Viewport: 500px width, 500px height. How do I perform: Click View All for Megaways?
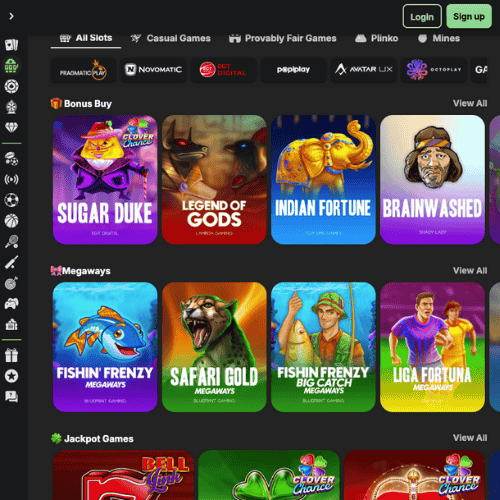coord(470,271)
